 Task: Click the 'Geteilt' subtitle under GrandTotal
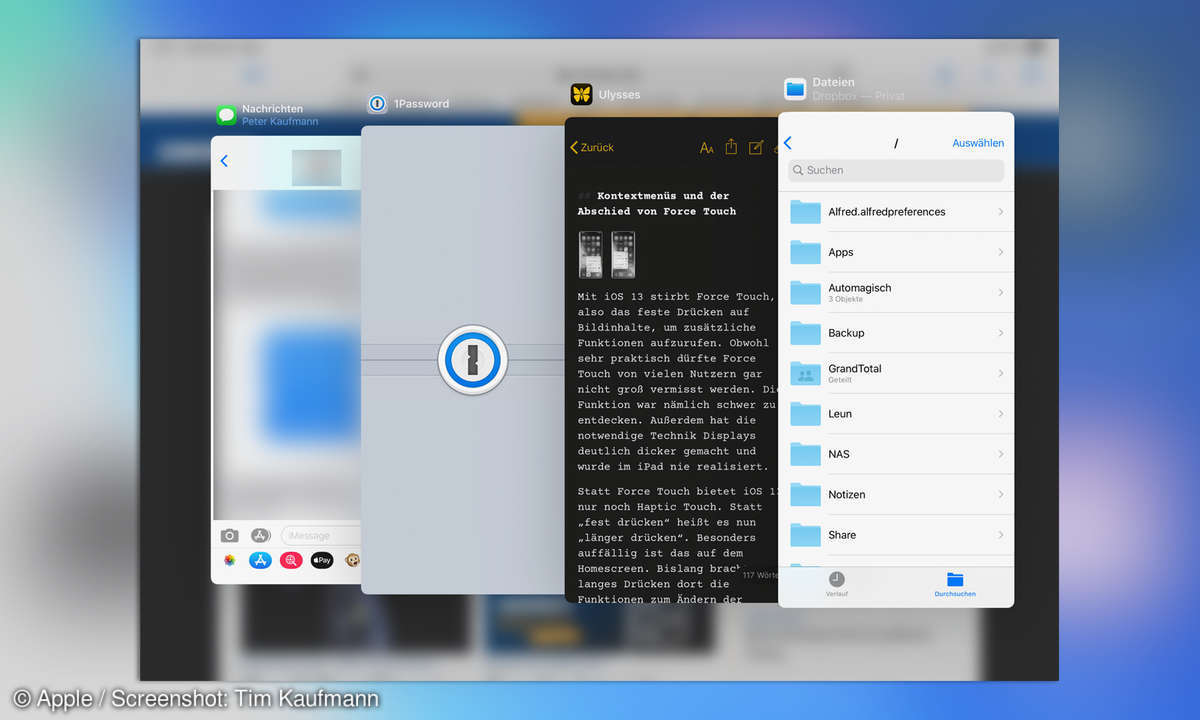(x=839, y=380)
